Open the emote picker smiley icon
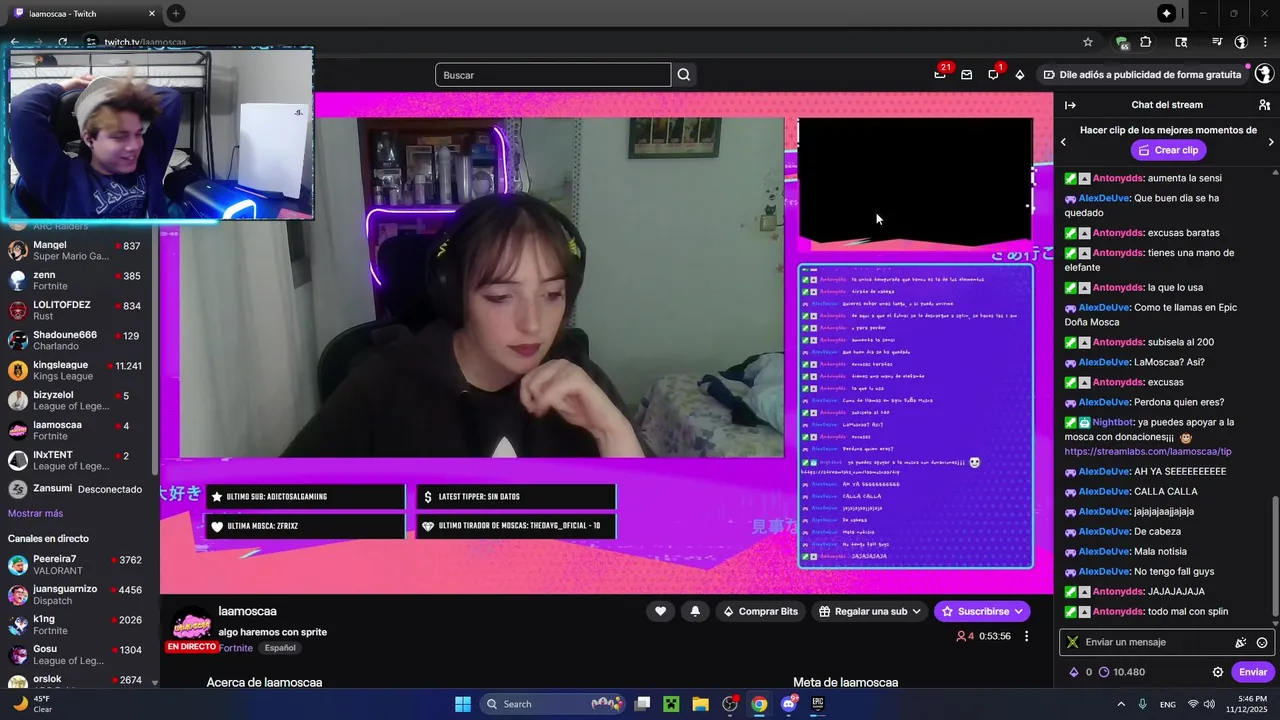 coord(1262,643)
